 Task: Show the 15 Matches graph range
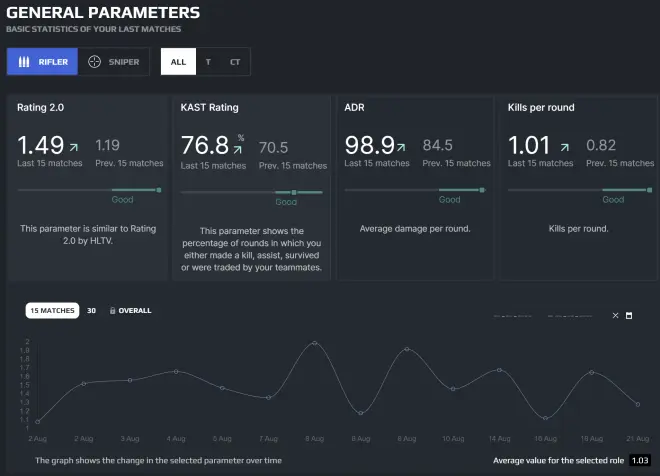coord(52,311)
